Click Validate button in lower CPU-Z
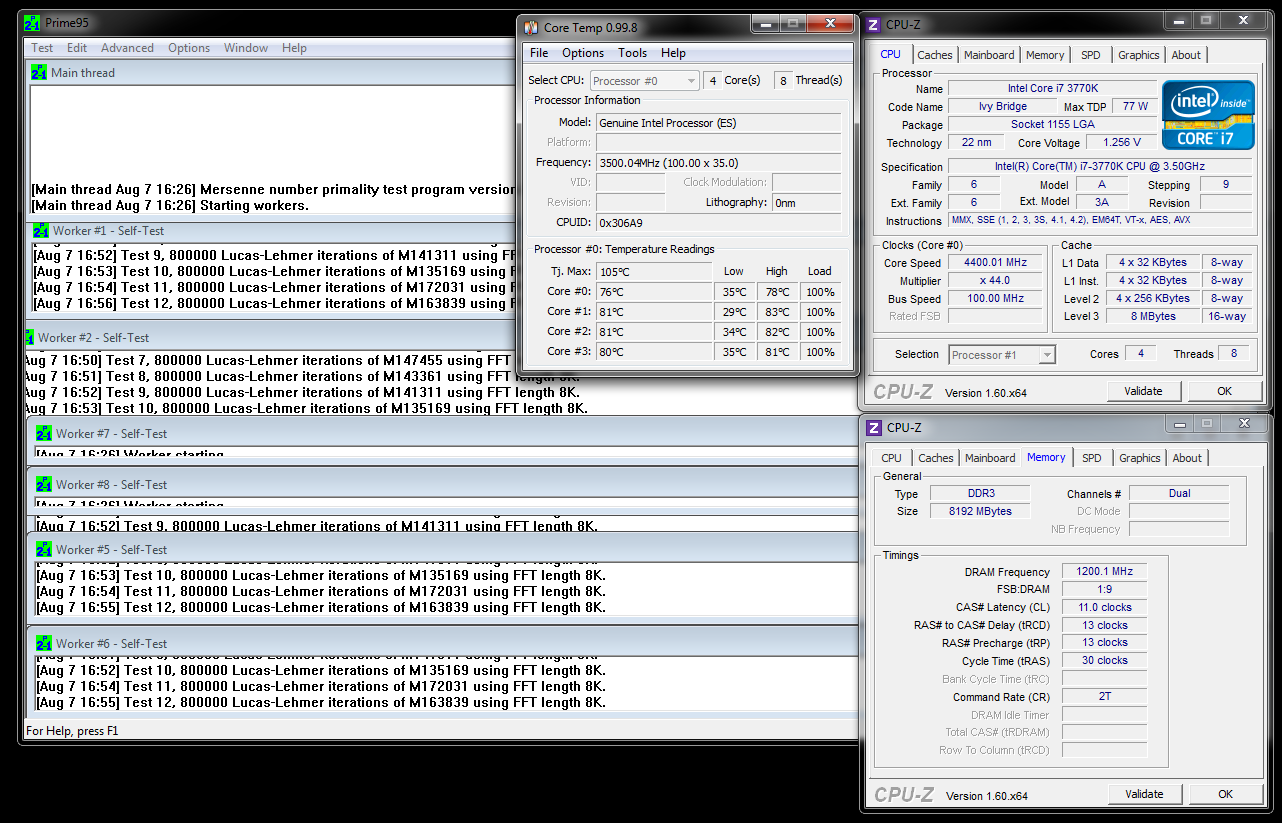 [1144, 794]
